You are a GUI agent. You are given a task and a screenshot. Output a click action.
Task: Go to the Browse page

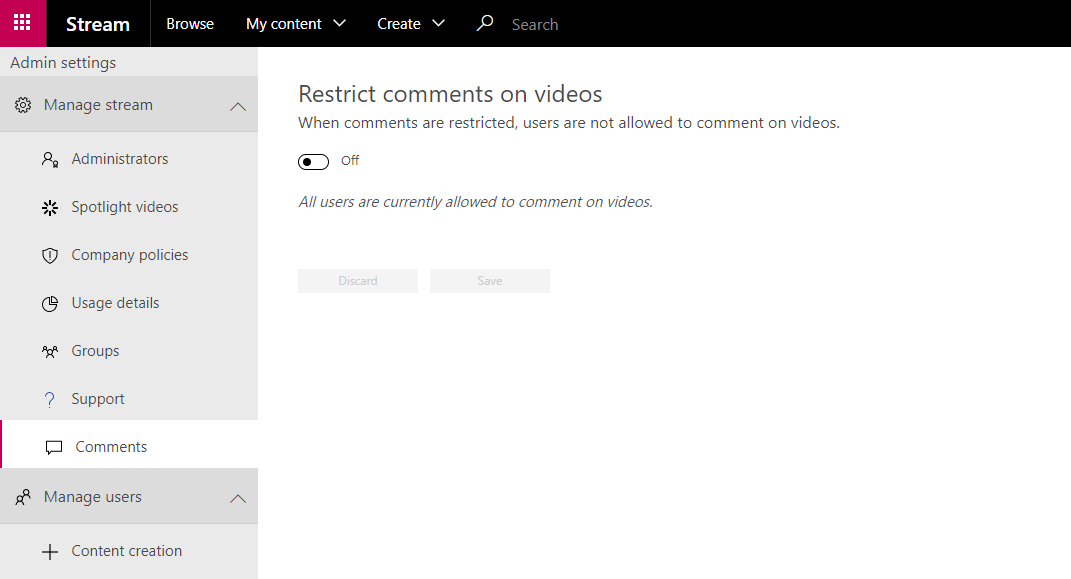tap(190, 24)
